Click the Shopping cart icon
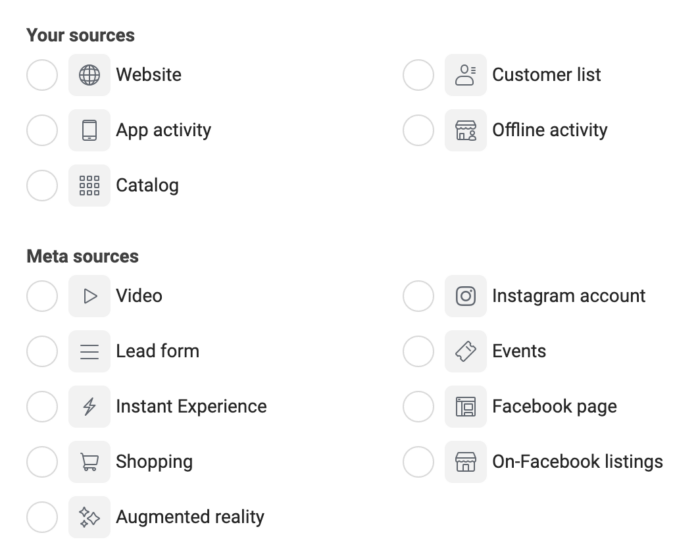The image size is (700, 554). coord(89,462)
